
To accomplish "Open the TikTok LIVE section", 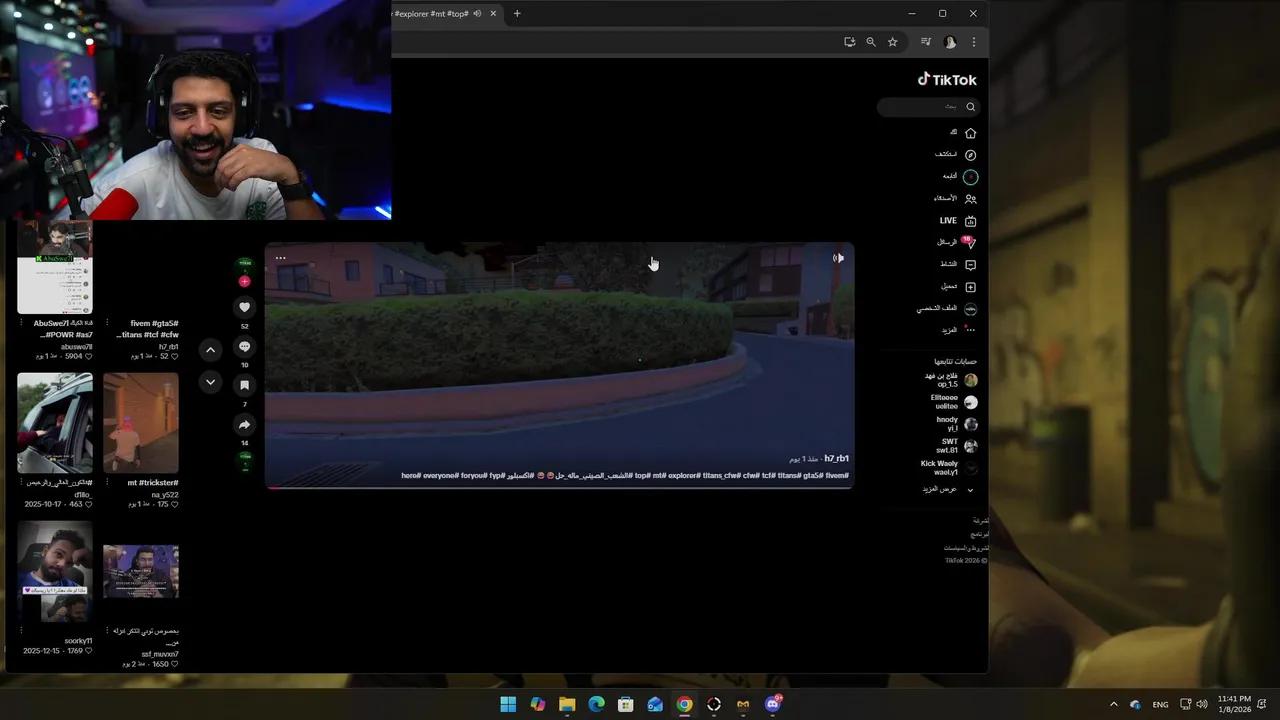I will [x=948, y=220].
